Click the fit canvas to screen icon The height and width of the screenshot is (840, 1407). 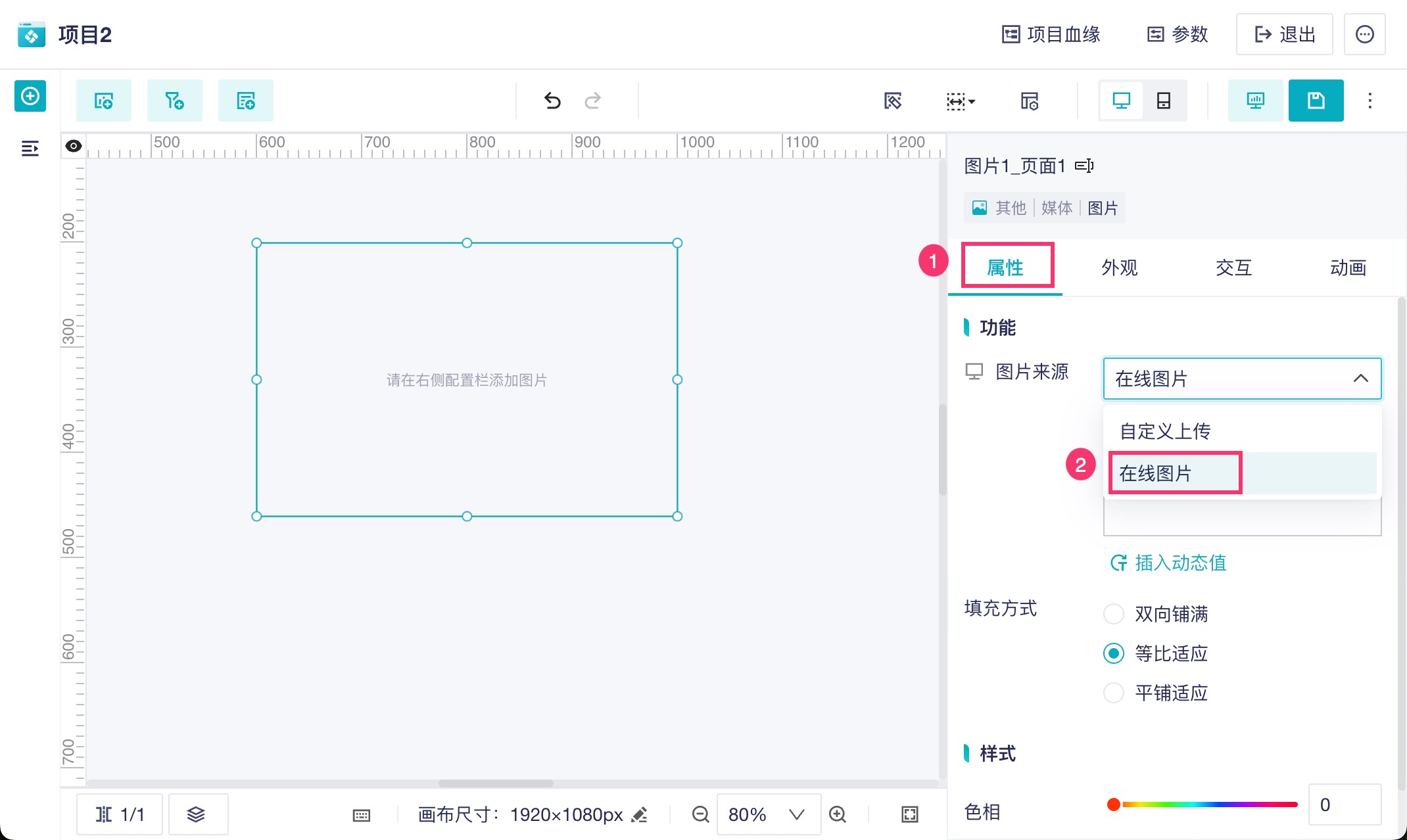pos(909,814)
